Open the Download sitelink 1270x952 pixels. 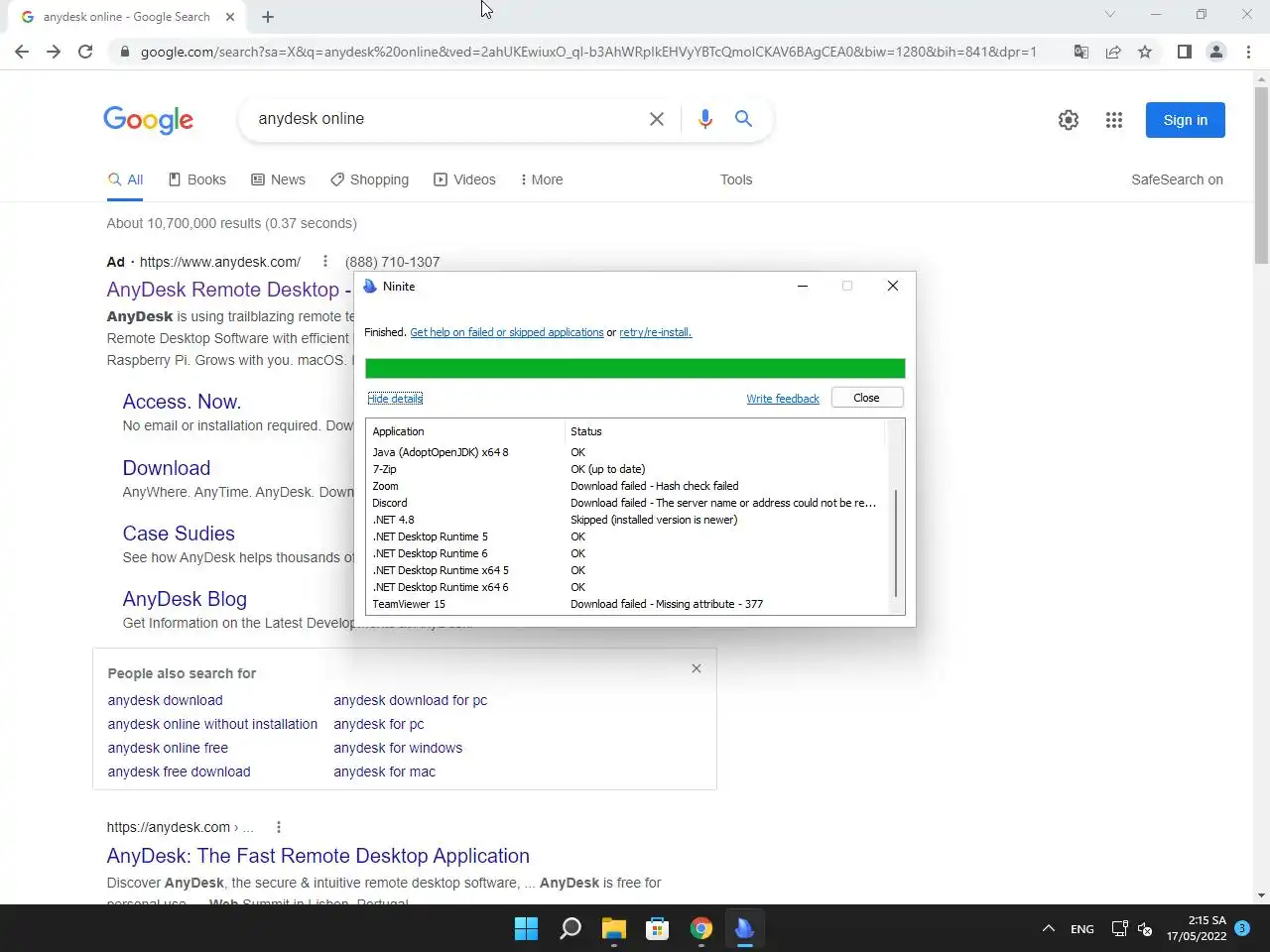click(x=167, y=468)
